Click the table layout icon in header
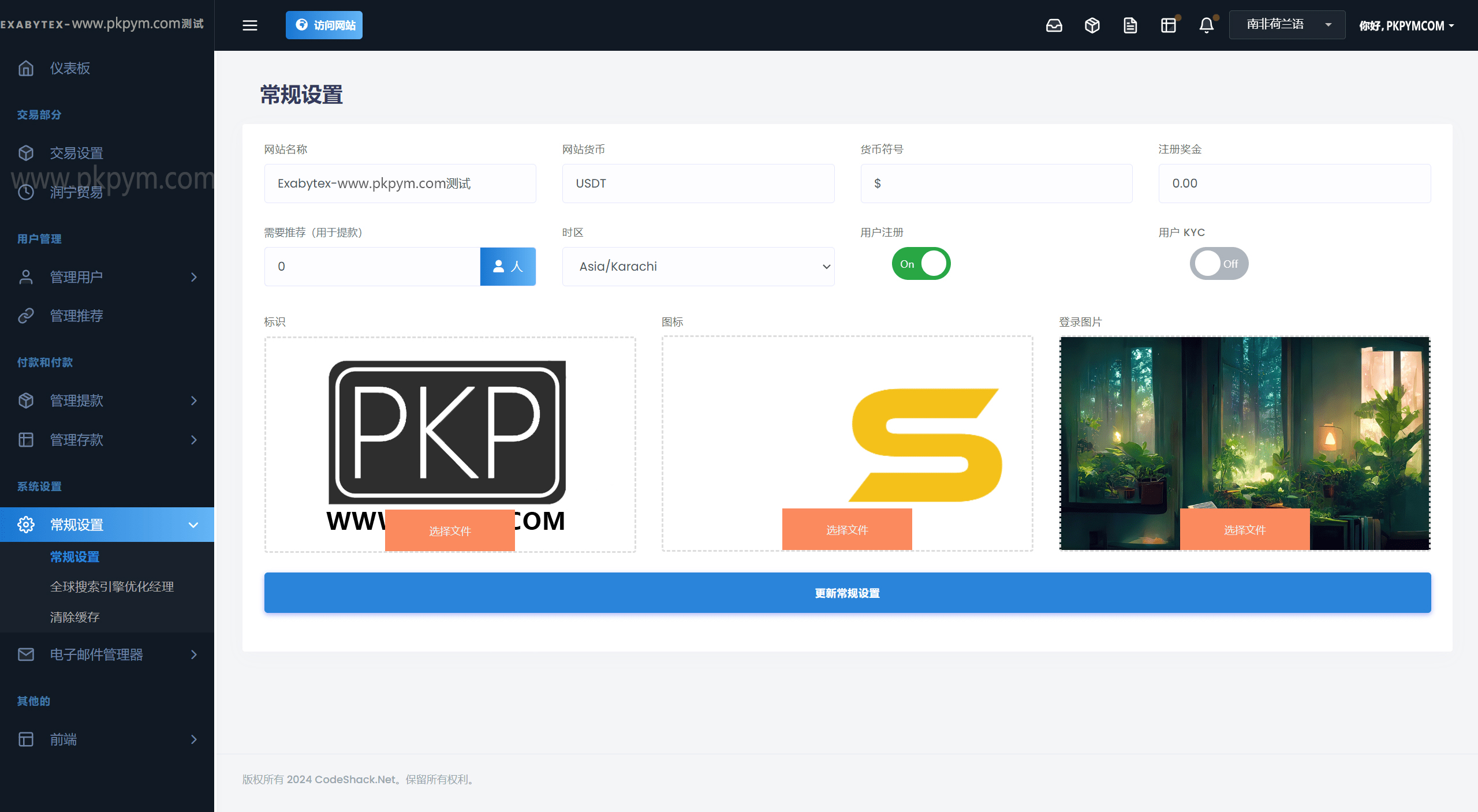This screenshot has height=812, width=1478. pos(1169,25)
